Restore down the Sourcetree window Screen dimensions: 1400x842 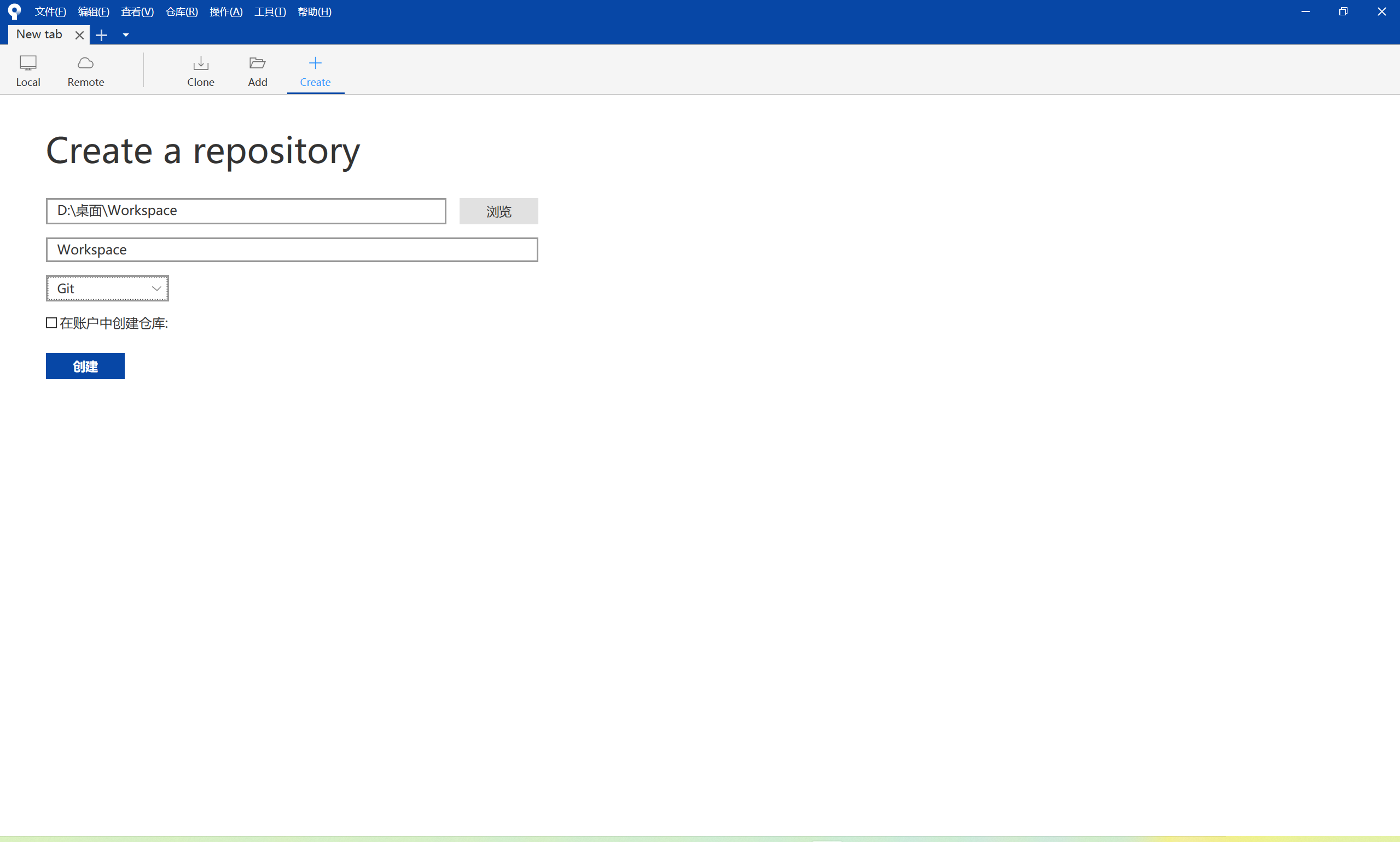tap(1343, 11)
